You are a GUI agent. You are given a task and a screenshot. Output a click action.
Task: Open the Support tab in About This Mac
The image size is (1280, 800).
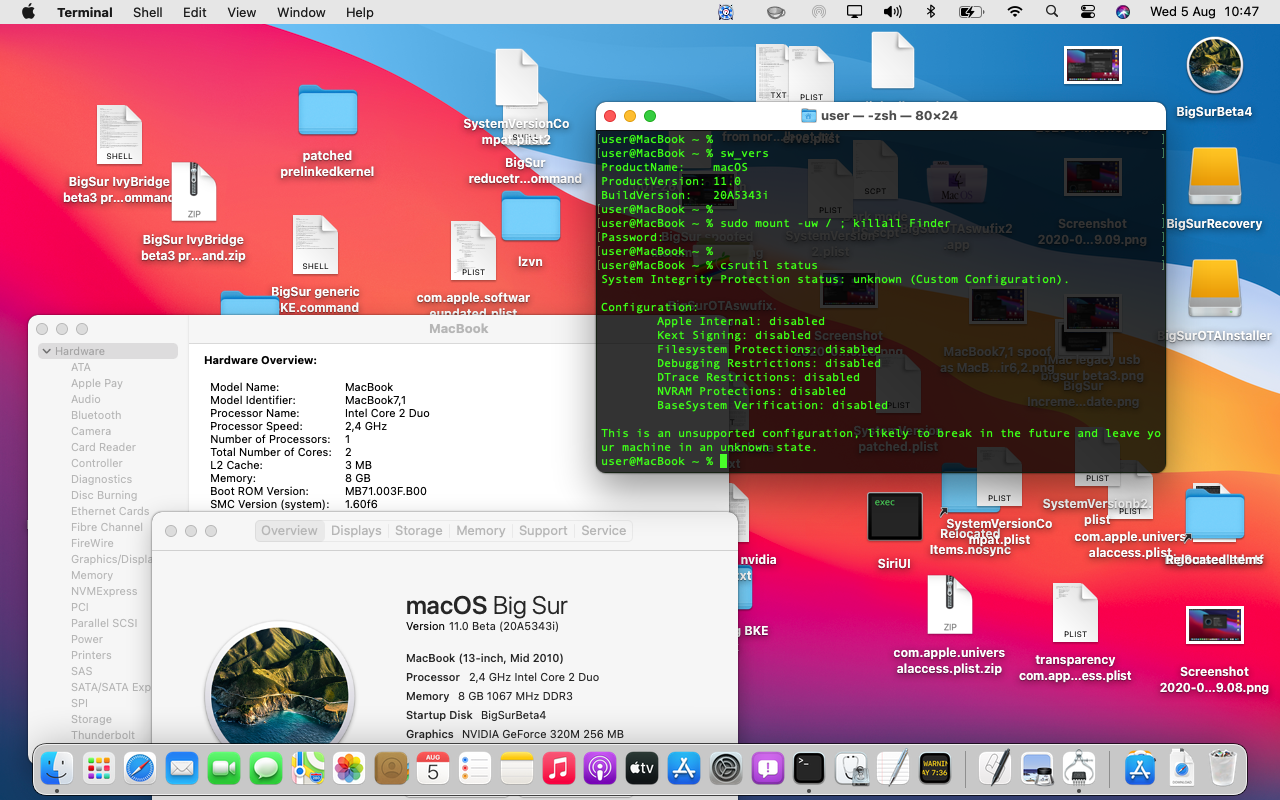(x=543, y=531)
